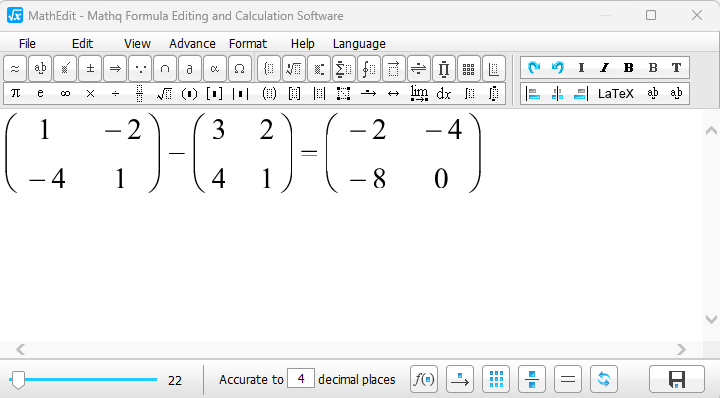Click the font size slider handle

tap(18, 380)
